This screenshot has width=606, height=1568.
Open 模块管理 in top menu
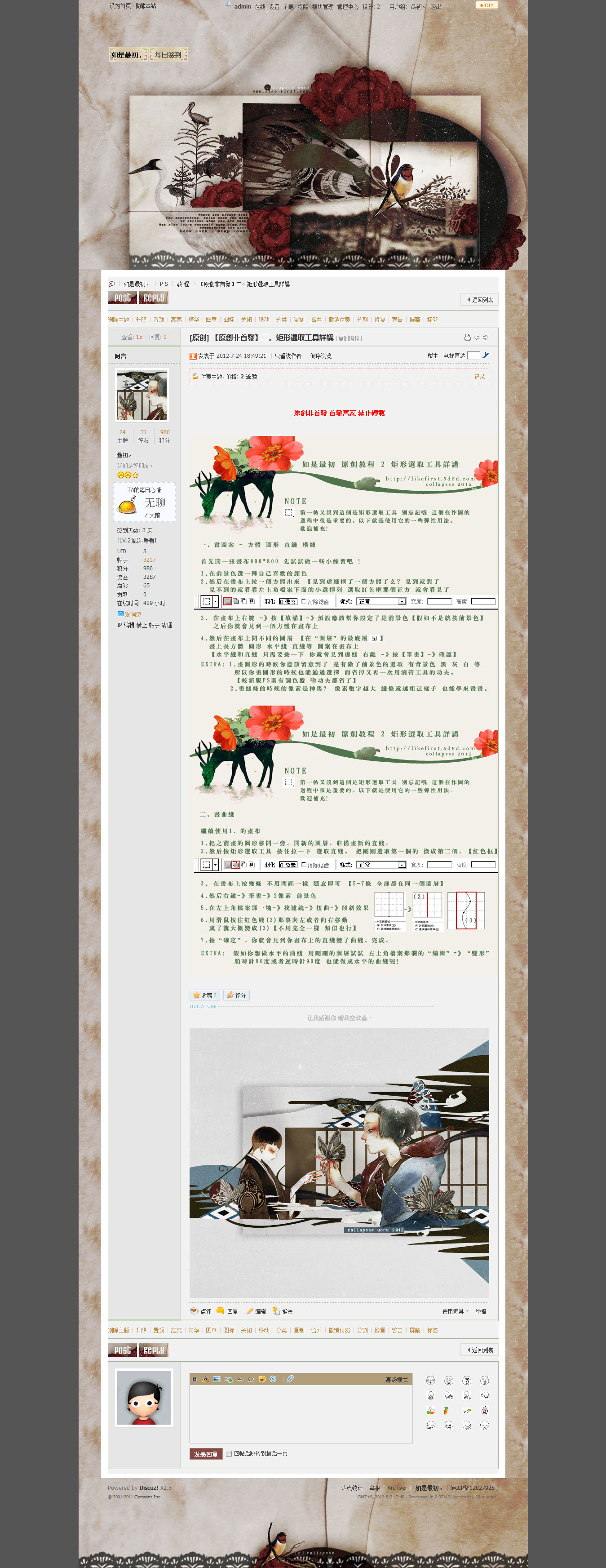(323, 7)
